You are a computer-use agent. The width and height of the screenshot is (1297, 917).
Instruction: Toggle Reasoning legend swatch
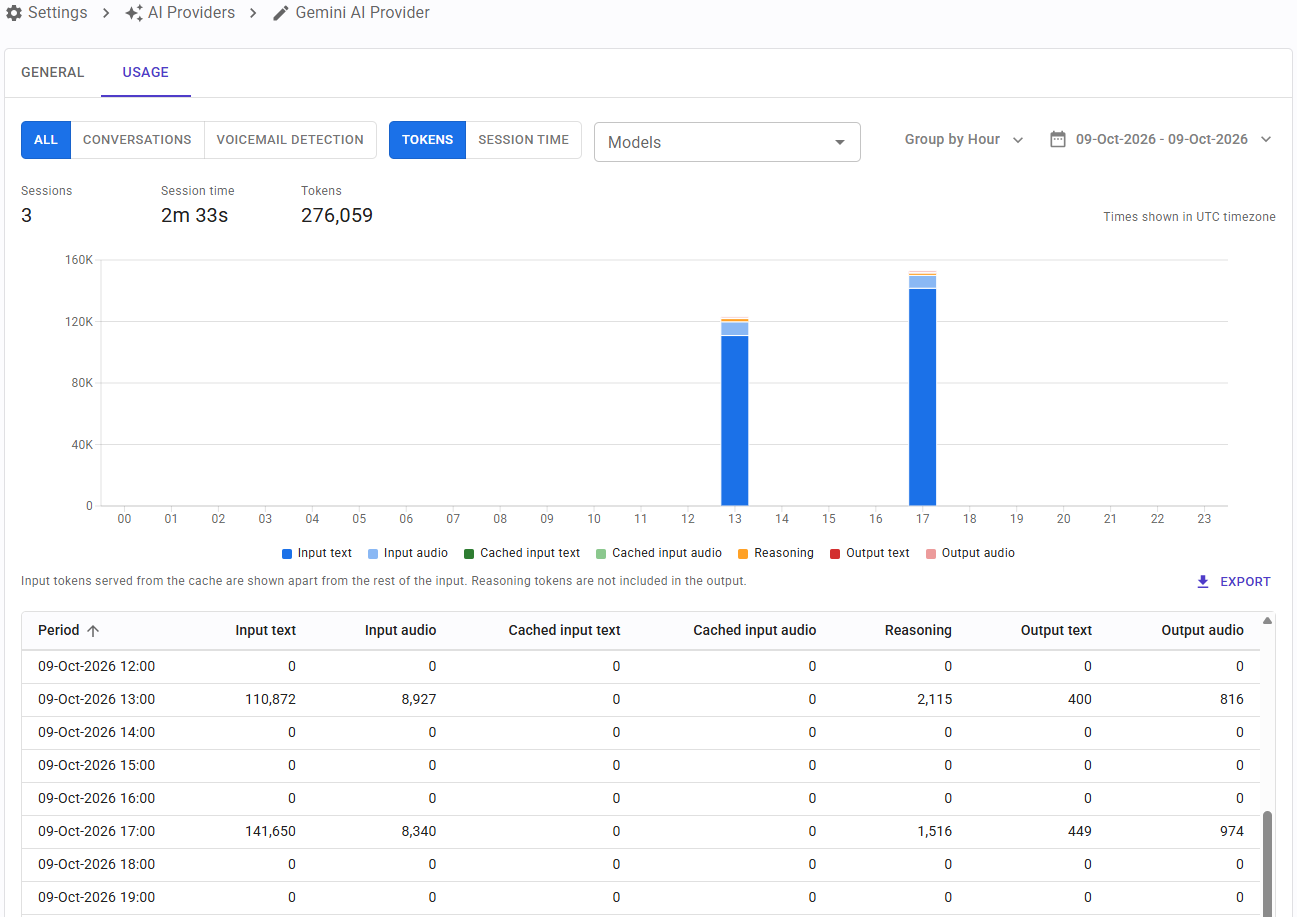[x=744, y=554]
